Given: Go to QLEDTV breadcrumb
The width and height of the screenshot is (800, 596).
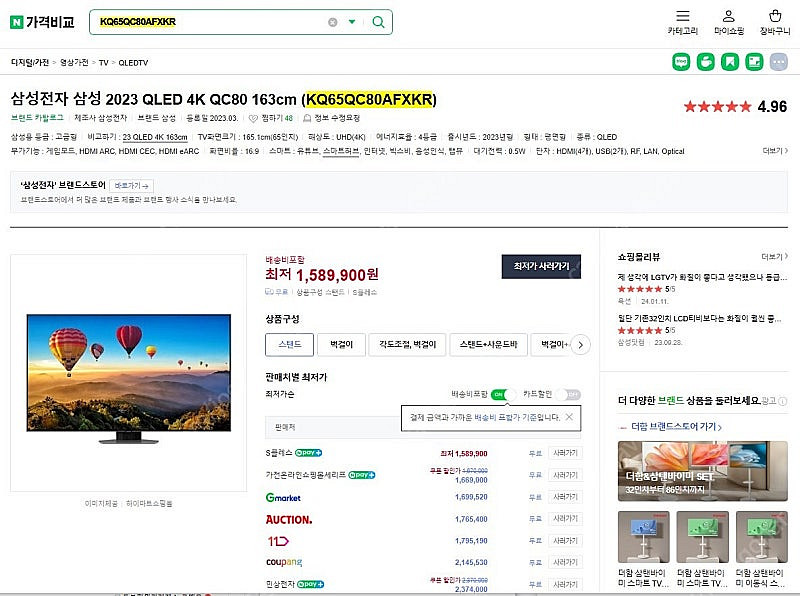Looking at the screenshot, I should click(133, 62).
